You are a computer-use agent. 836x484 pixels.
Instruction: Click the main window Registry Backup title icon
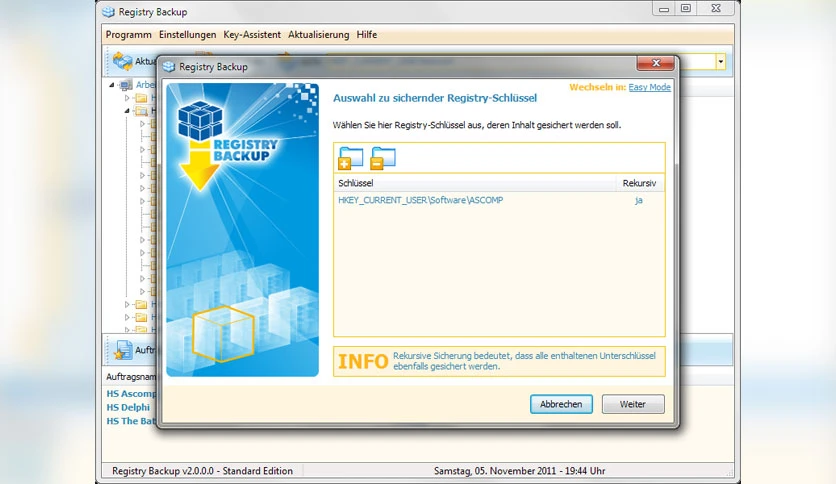coord(108,12)
